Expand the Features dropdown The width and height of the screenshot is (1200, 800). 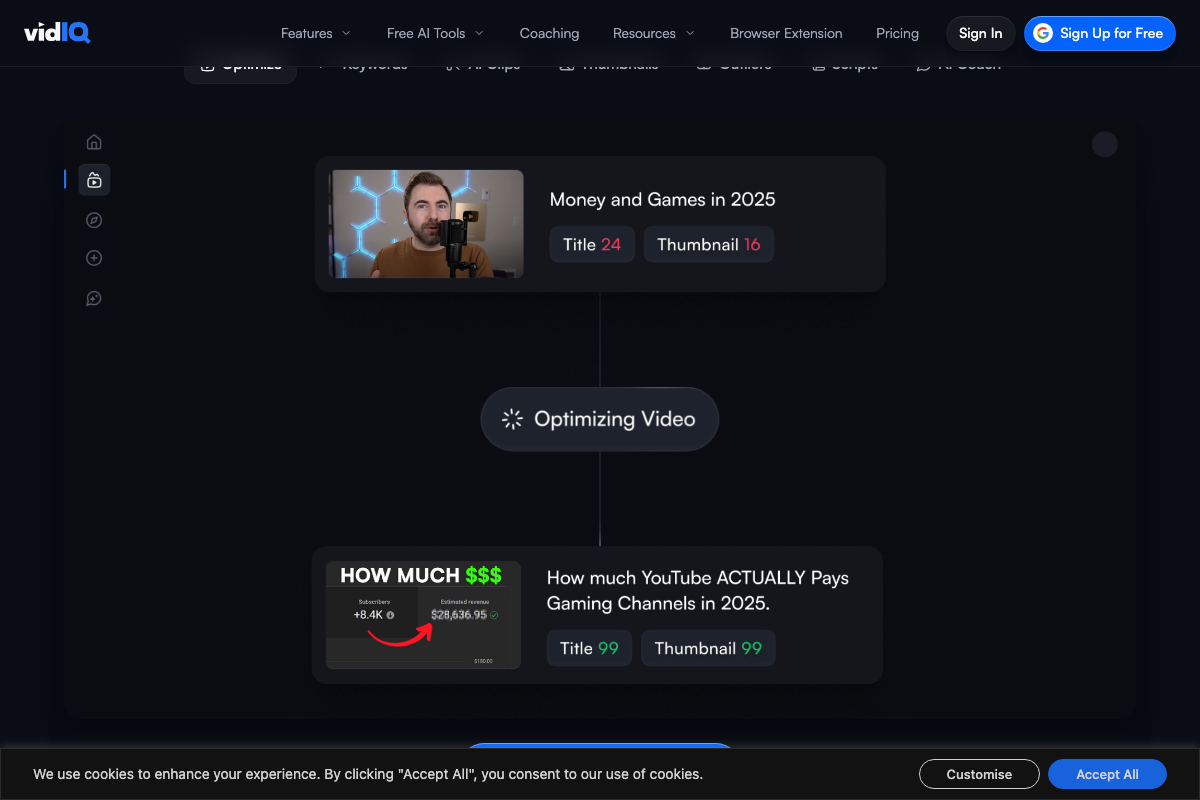pyautogui.click(x=315, y=33)
